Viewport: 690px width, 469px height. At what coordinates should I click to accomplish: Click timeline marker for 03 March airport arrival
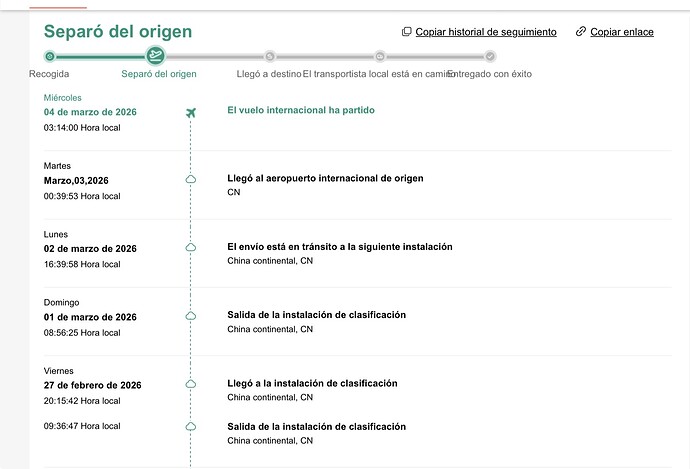pyautogui.click(x=191, y=179)
